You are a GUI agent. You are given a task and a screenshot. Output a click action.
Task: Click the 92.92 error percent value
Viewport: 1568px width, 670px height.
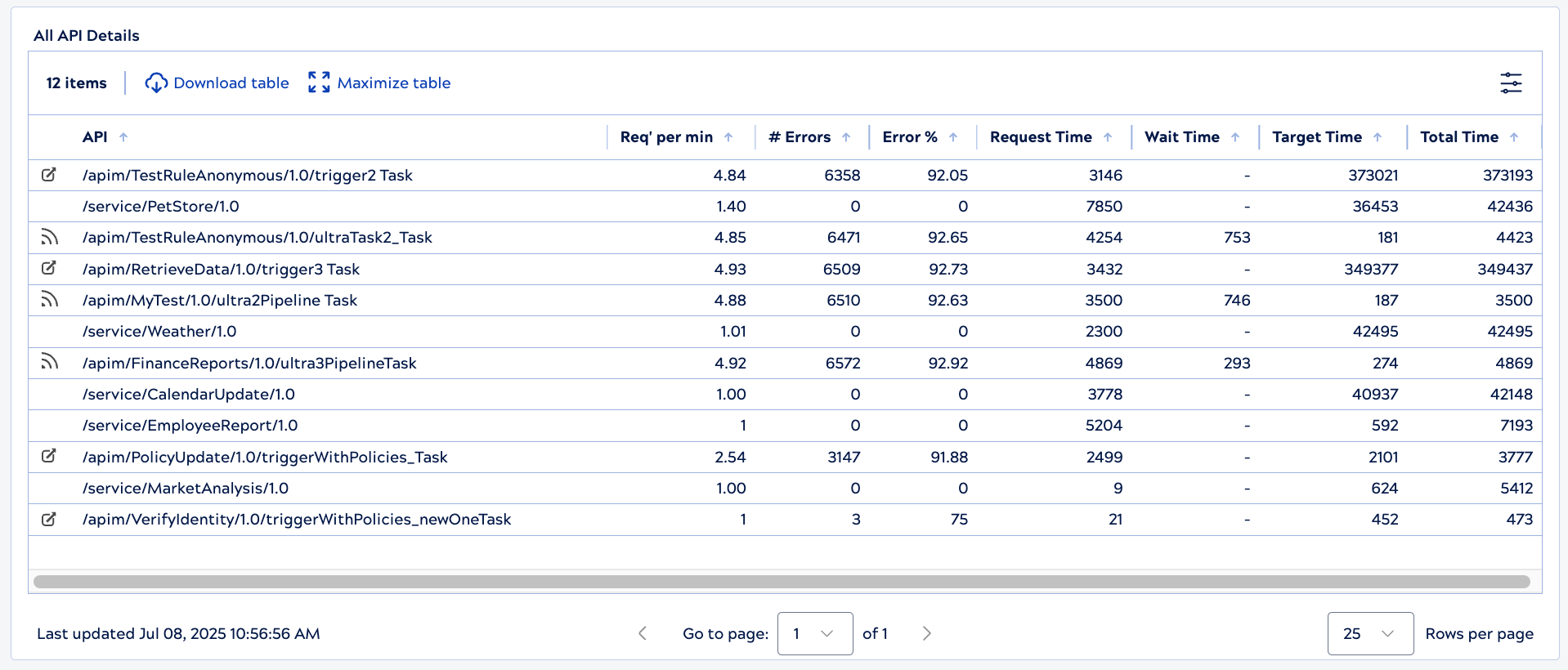pos(948,363)
